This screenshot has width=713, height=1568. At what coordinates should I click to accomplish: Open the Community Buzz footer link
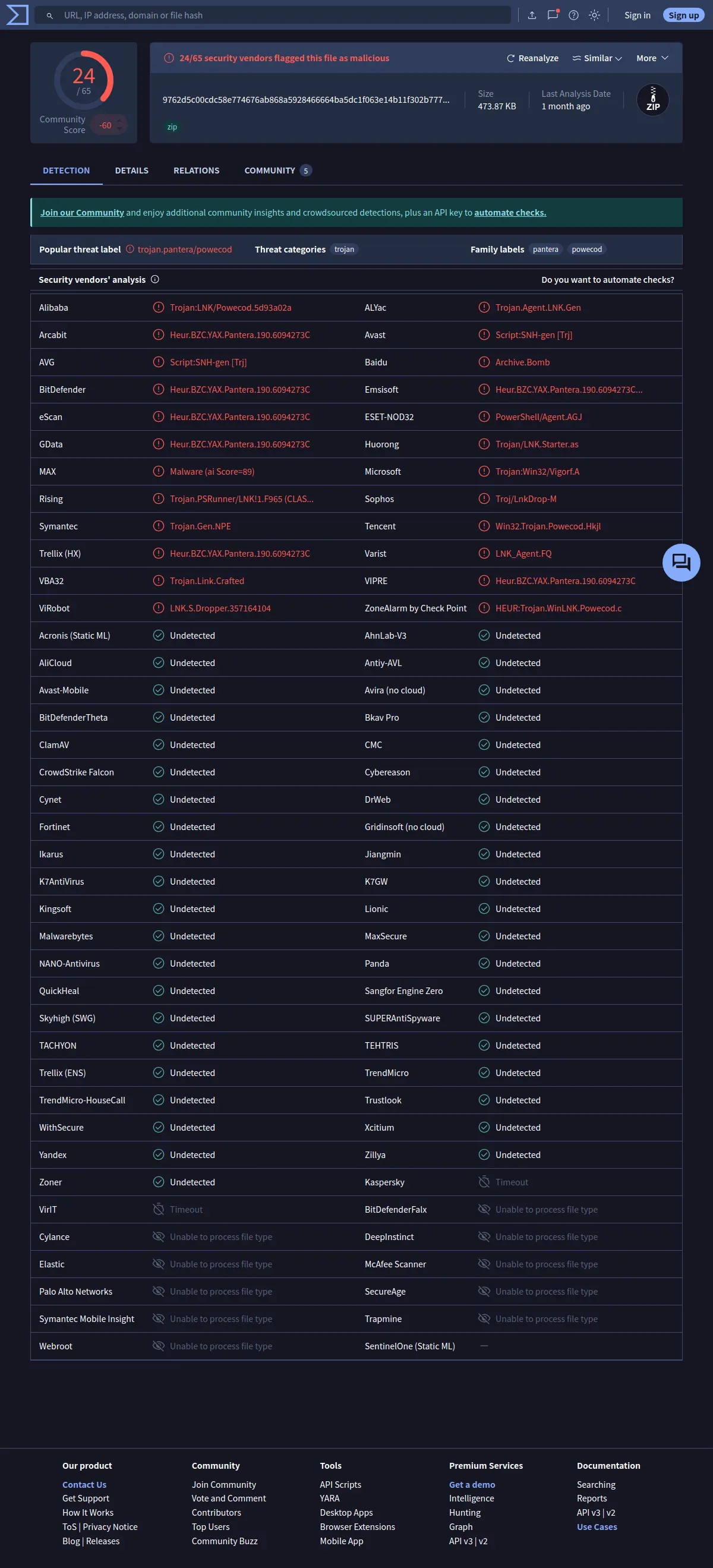pyautogui.click(x=225, y=1541)
